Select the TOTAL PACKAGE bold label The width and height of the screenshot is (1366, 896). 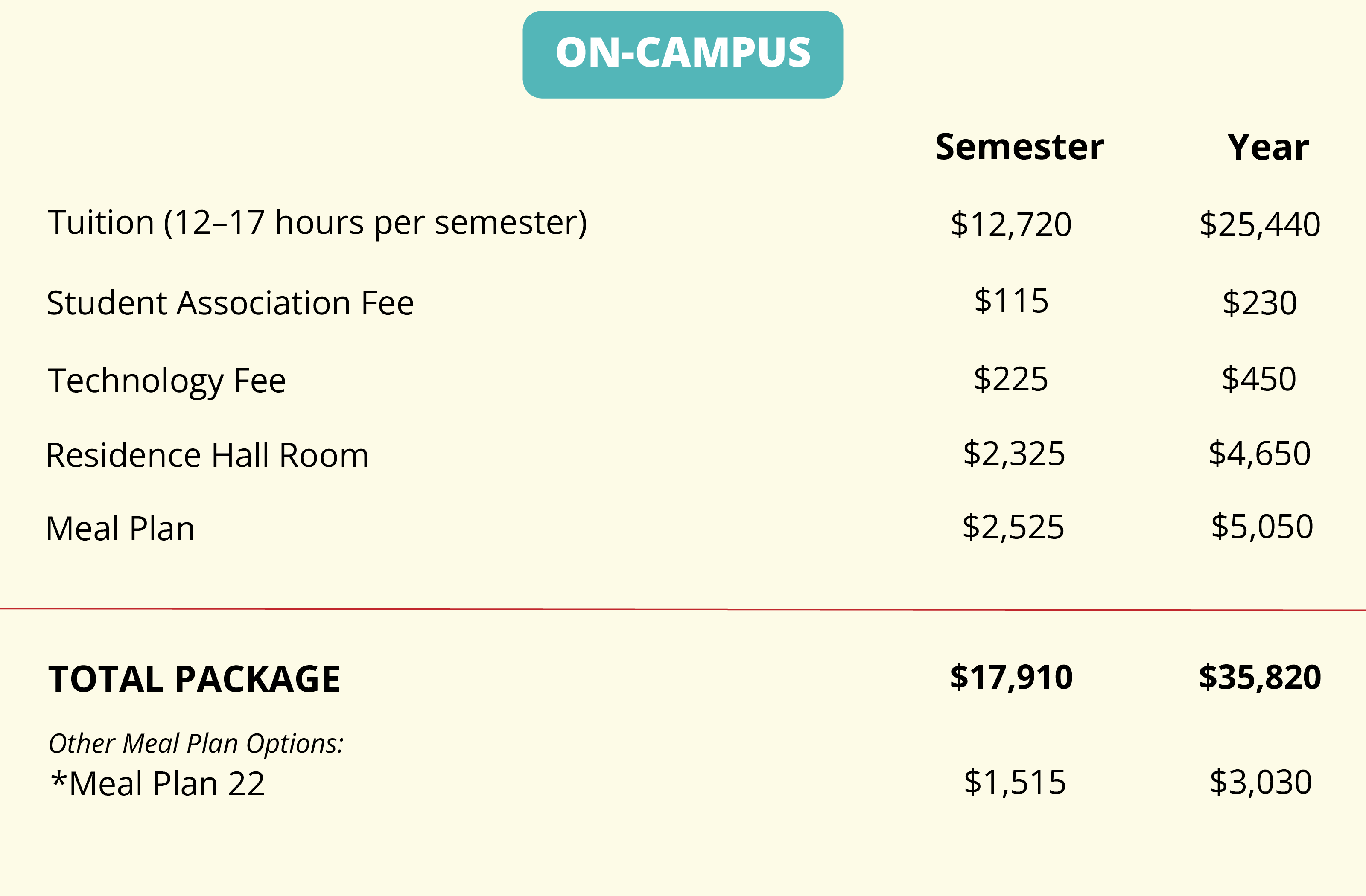click(x=194, y=679)
